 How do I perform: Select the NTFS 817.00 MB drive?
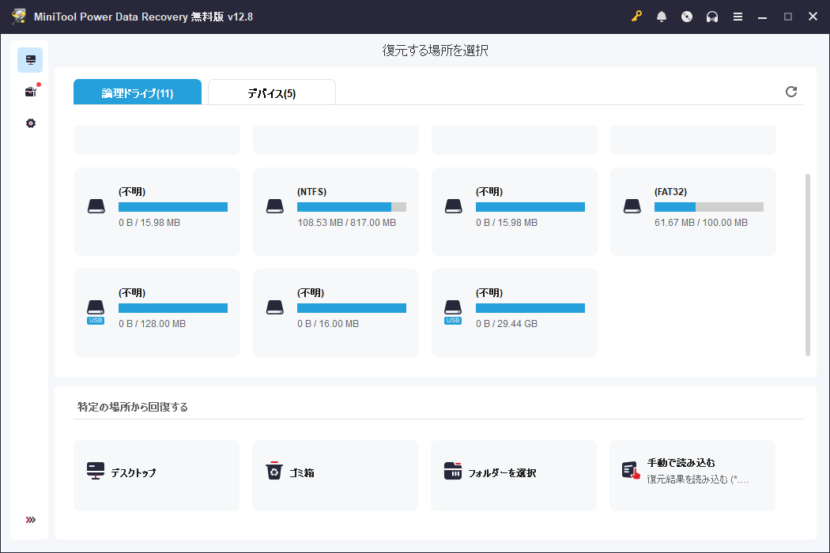[335, 211]
